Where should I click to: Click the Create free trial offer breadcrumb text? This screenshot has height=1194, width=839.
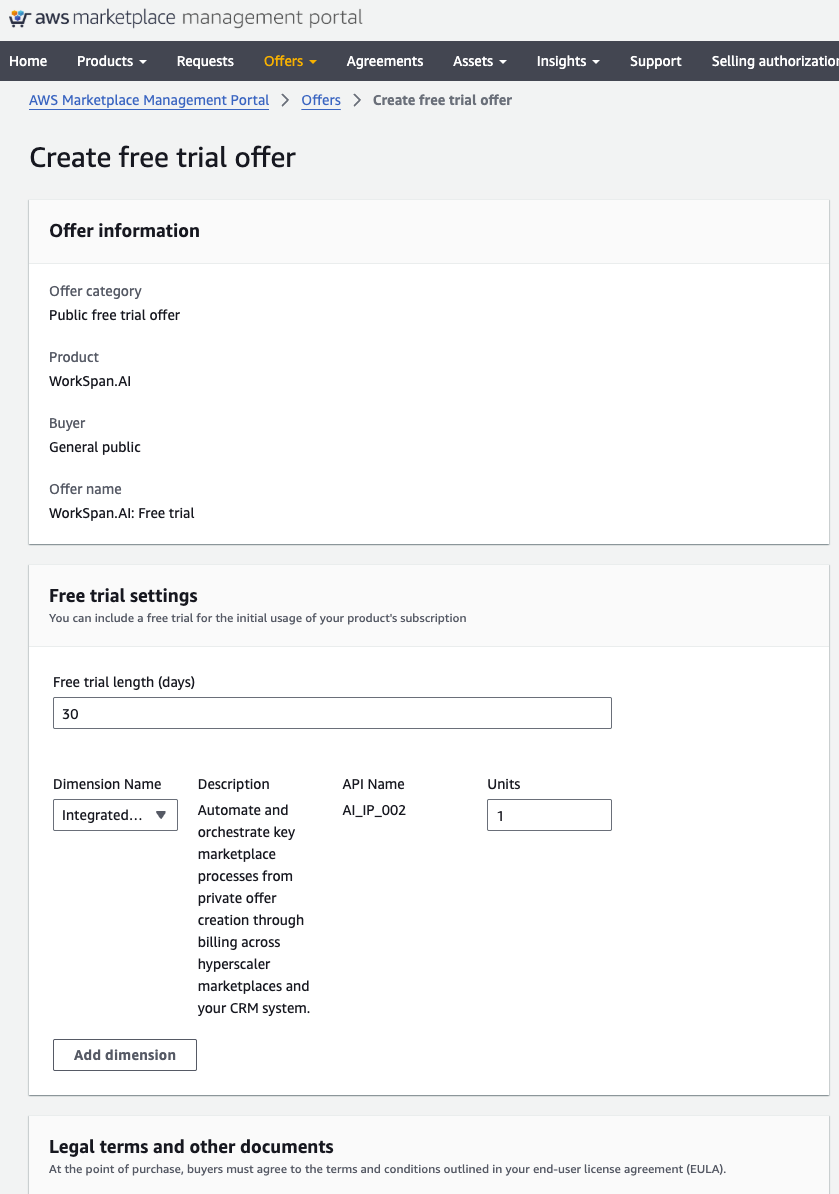click(x=442, y=101)
